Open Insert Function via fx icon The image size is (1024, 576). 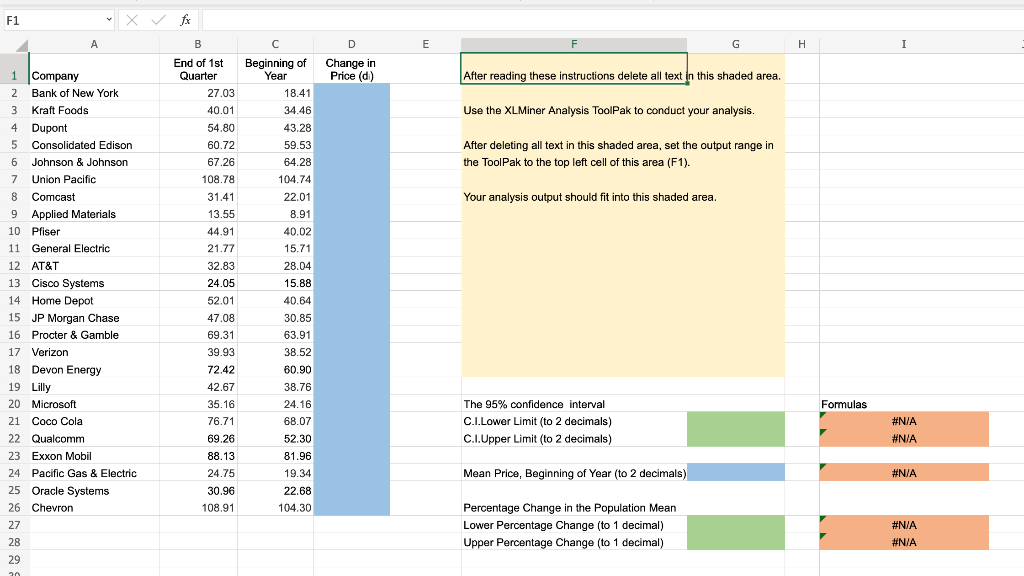point(185,20)
